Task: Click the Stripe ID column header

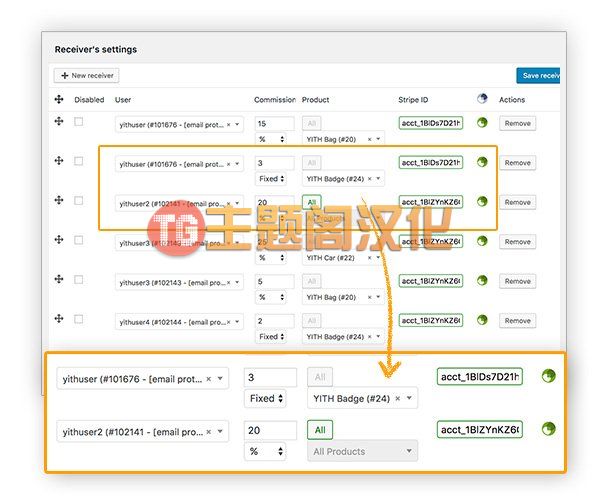Action: [413, 99]
